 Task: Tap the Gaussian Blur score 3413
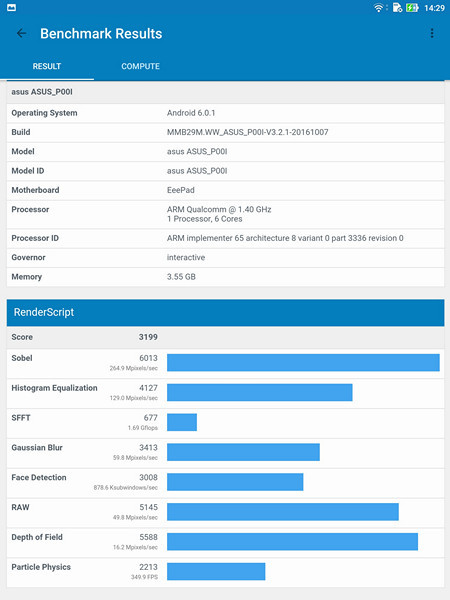pyautogui.click(x=148, y=448)
